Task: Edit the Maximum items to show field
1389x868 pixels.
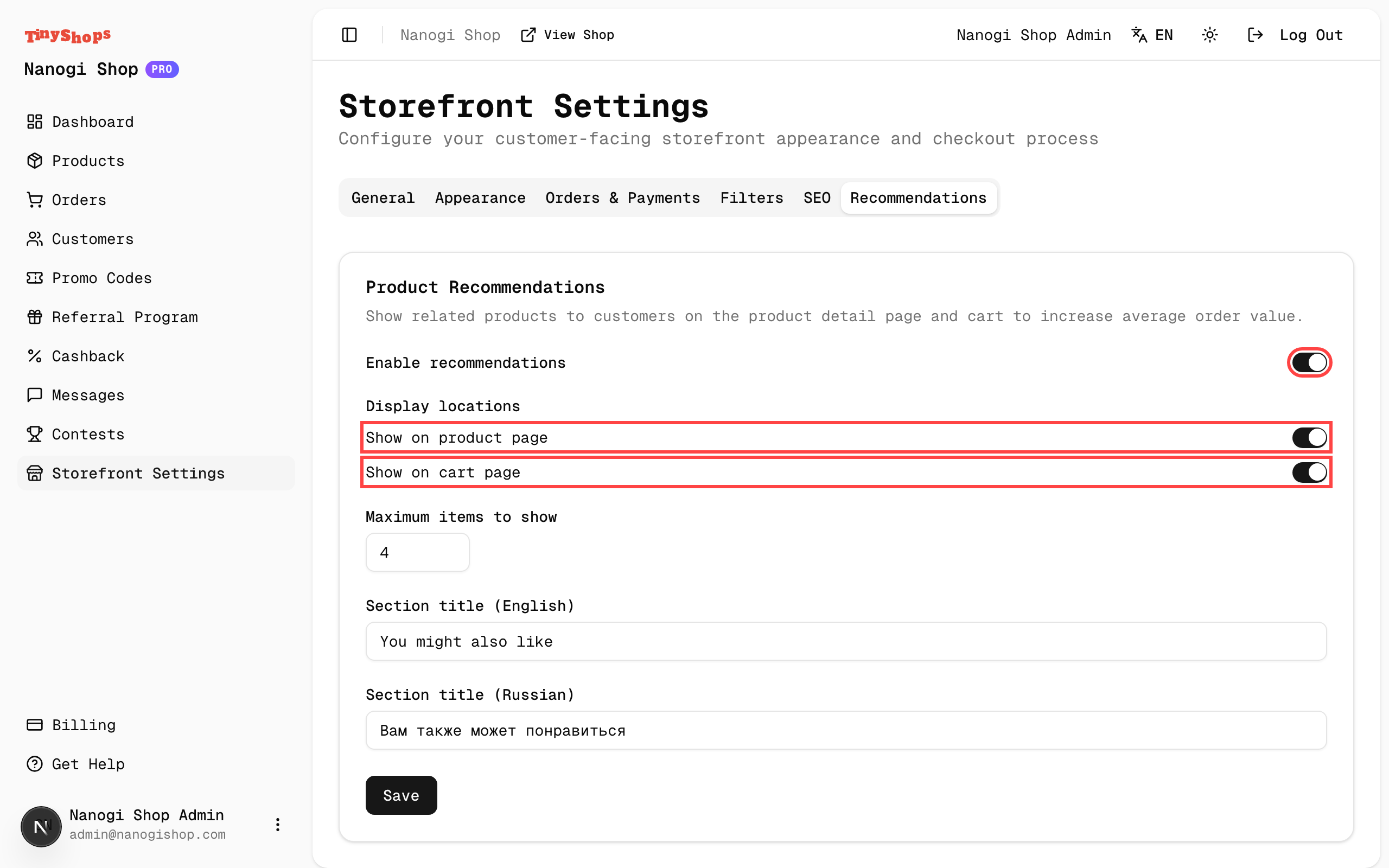Action: 417,552
